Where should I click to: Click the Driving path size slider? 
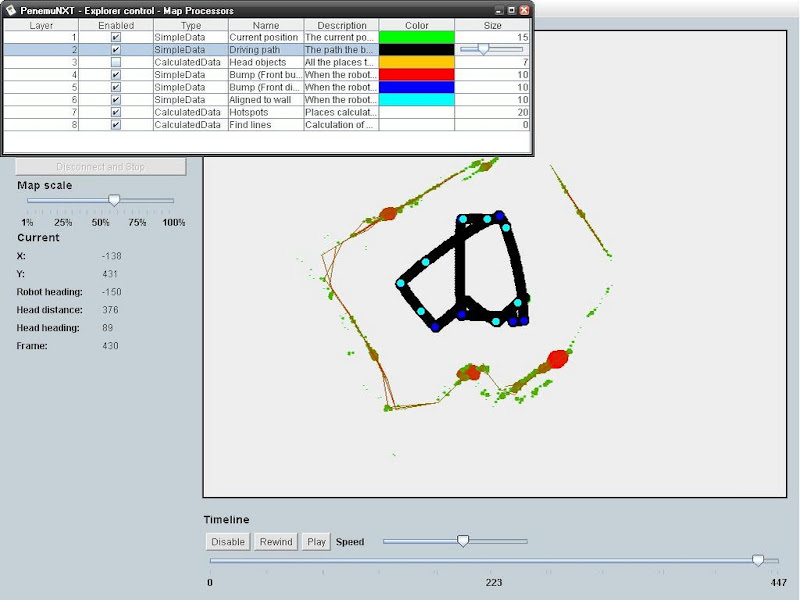point(484,49)
